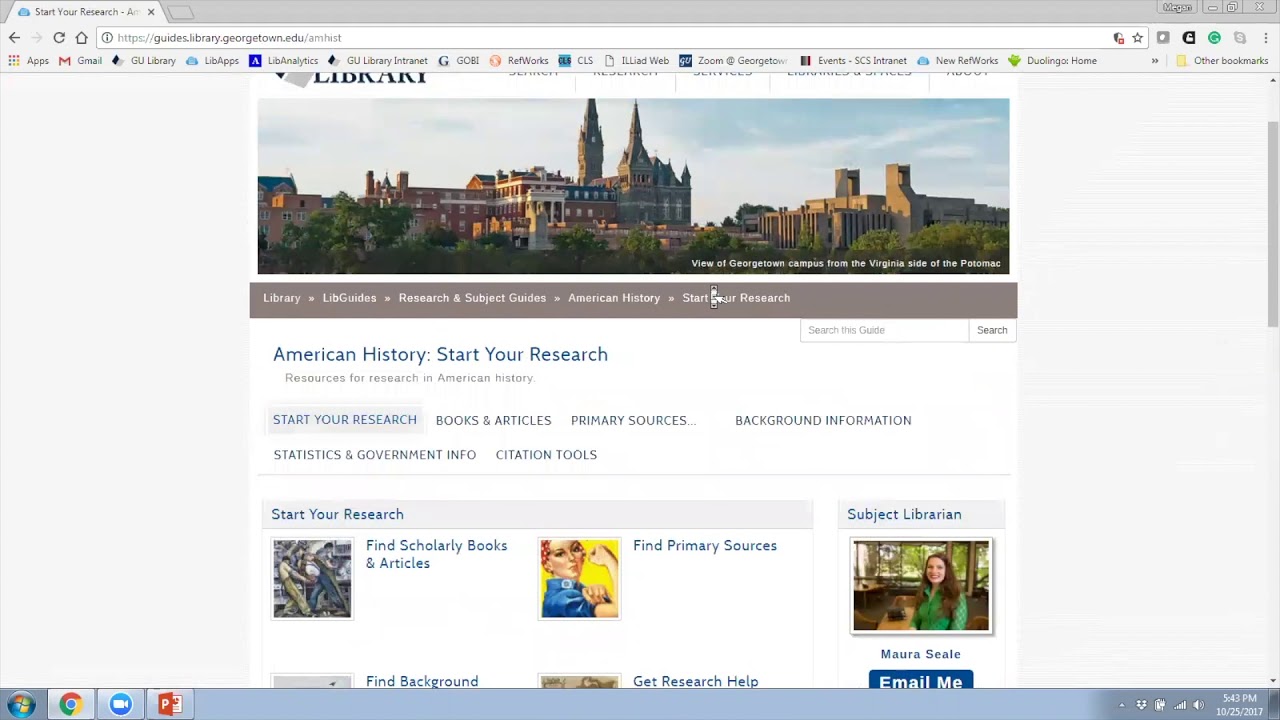The height and width of the screenshot is (720, 1280).
Task: Click the Rosie the Riveter thumbnail
Action: [580, 579]
